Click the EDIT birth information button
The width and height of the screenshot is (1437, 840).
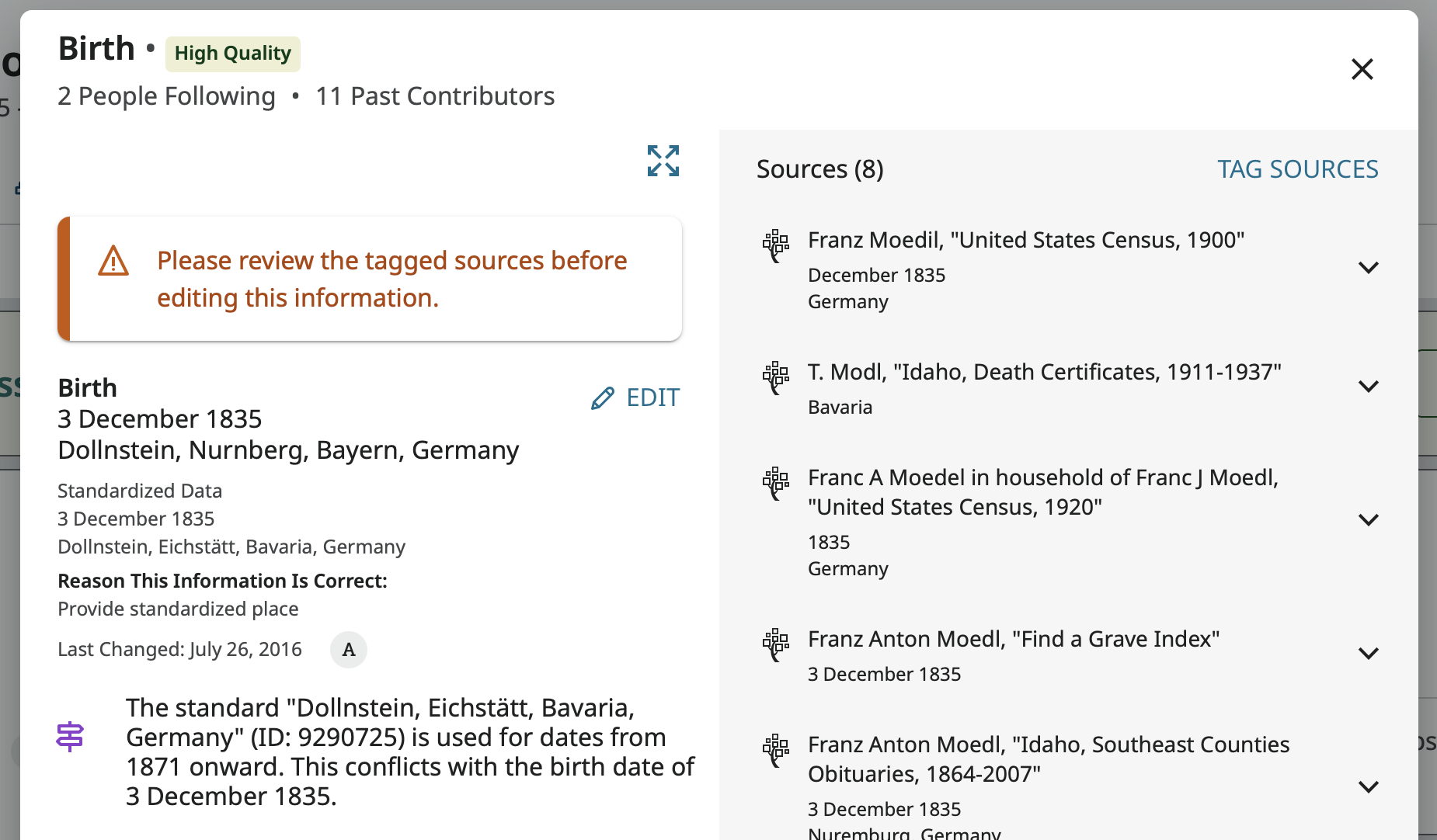635,397
